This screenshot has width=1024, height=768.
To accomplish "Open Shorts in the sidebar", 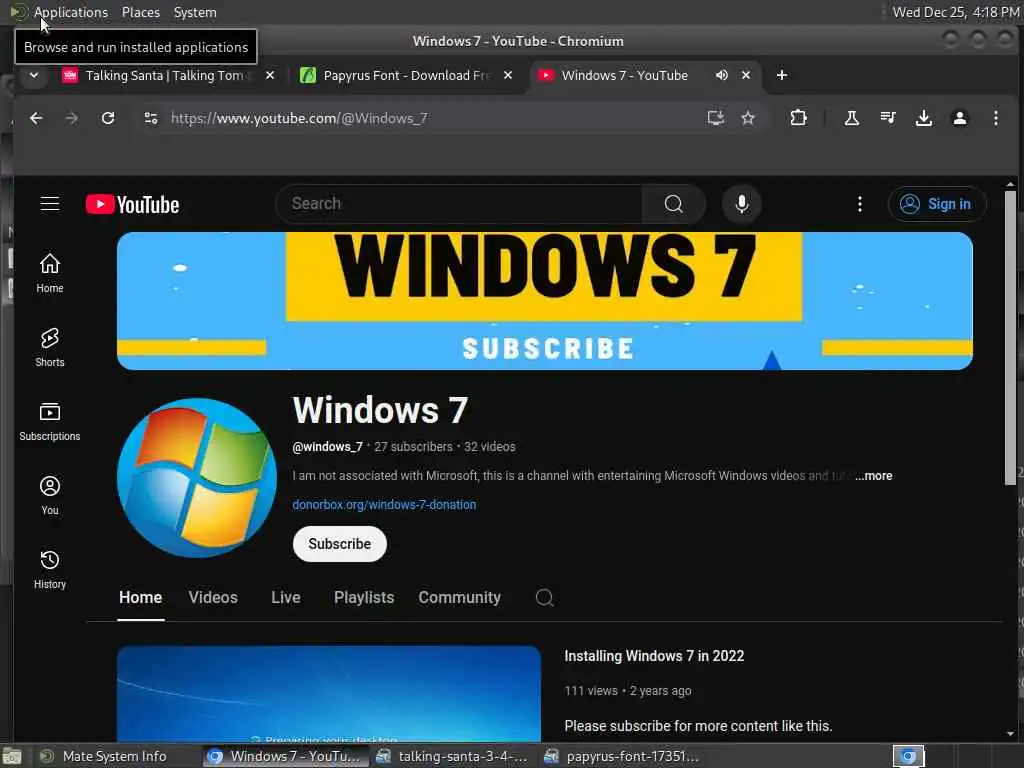I will pos(50,347).
